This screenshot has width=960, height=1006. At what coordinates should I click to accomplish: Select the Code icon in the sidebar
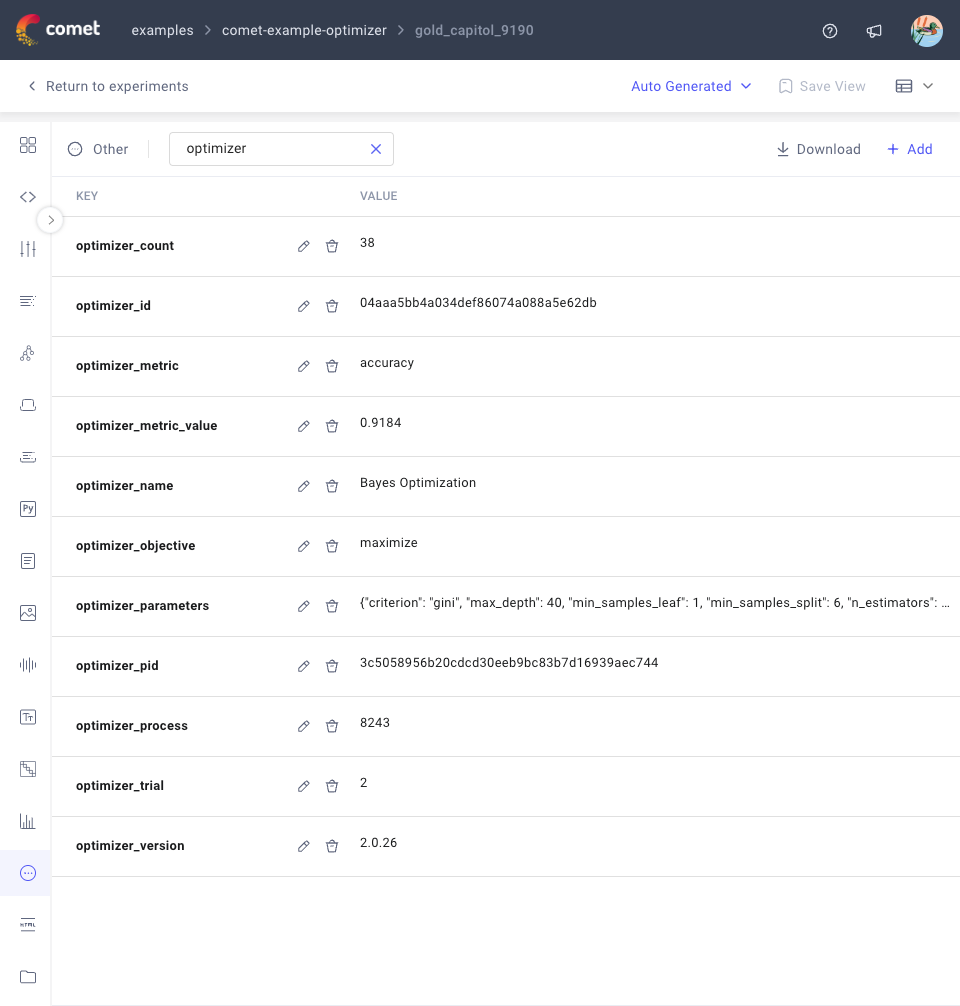tap(28, 196)
